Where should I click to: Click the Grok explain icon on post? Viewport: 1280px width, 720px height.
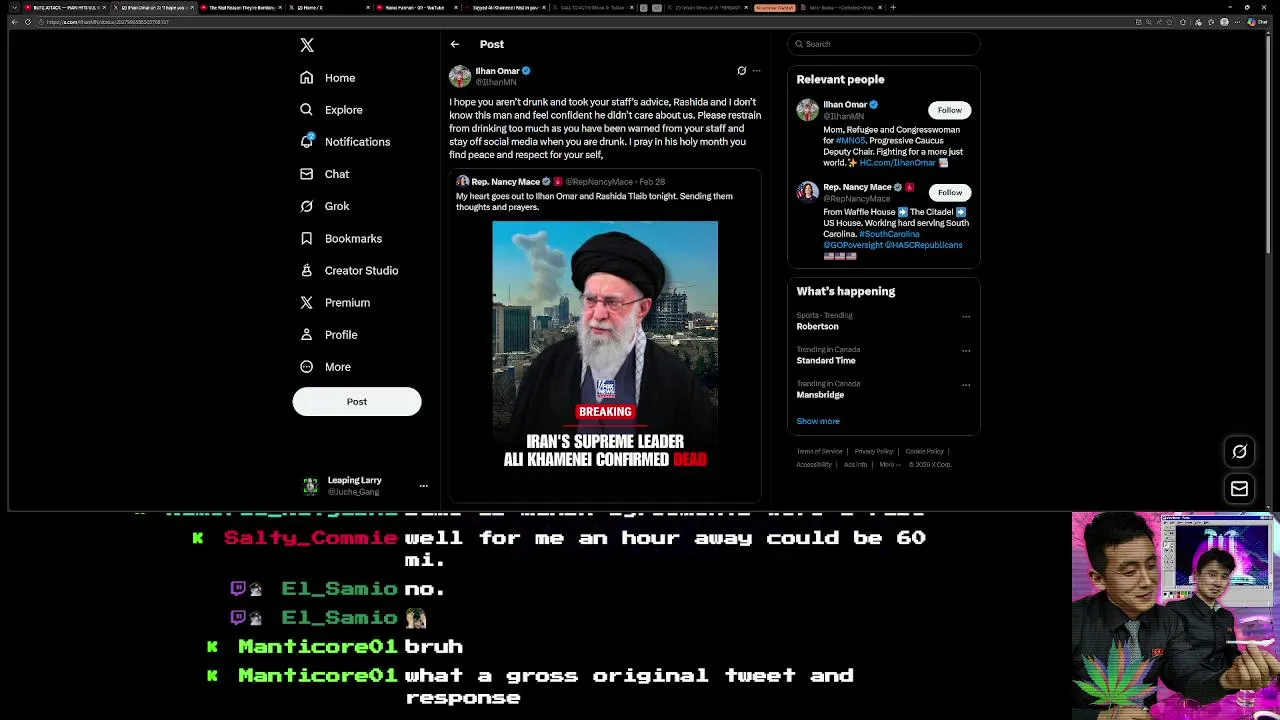point(741,71)
